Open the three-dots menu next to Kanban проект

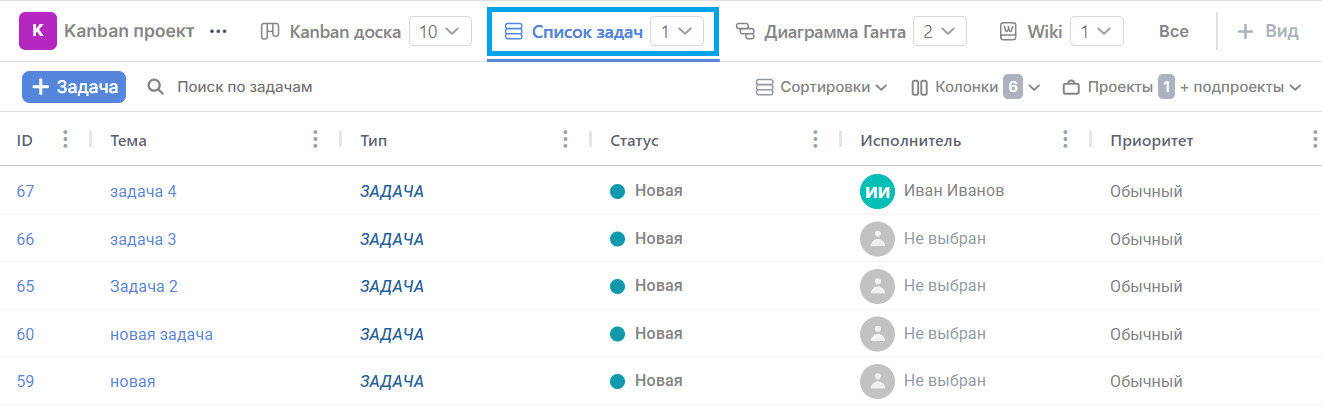click(x=218, y=31)
